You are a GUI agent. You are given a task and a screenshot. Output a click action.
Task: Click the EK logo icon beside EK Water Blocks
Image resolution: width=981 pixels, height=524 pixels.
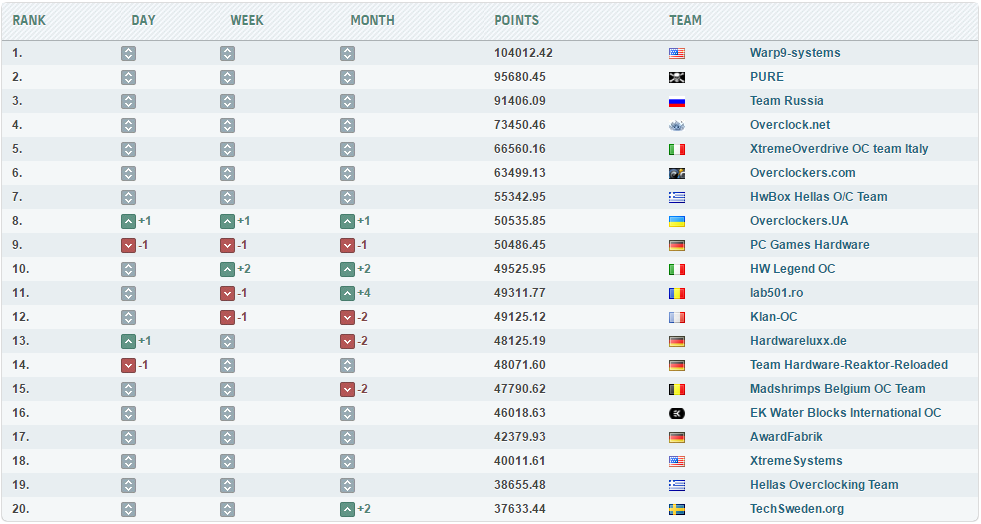click(x=677, y=413)
